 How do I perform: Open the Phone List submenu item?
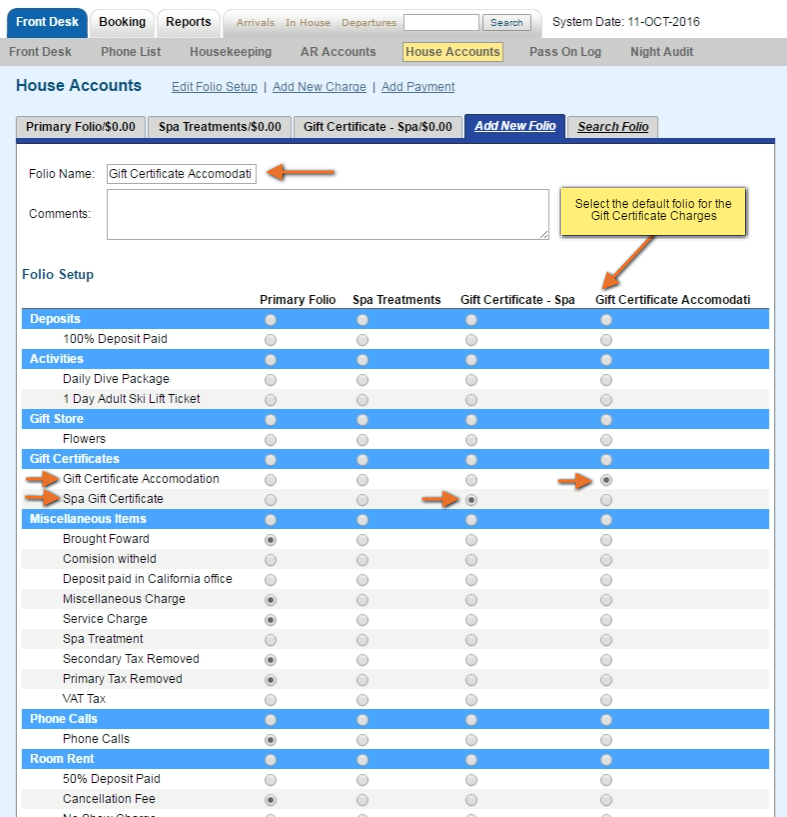pos(131,52)
